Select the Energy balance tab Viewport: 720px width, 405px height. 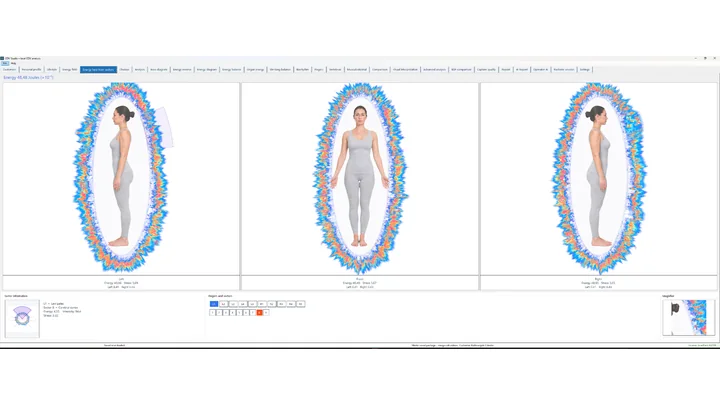click(231, 69)
